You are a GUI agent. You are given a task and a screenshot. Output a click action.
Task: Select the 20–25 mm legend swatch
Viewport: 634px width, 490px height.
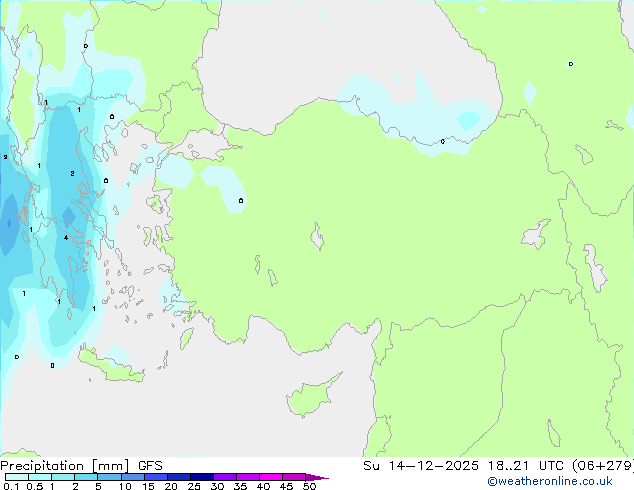[x=178, y=477]
